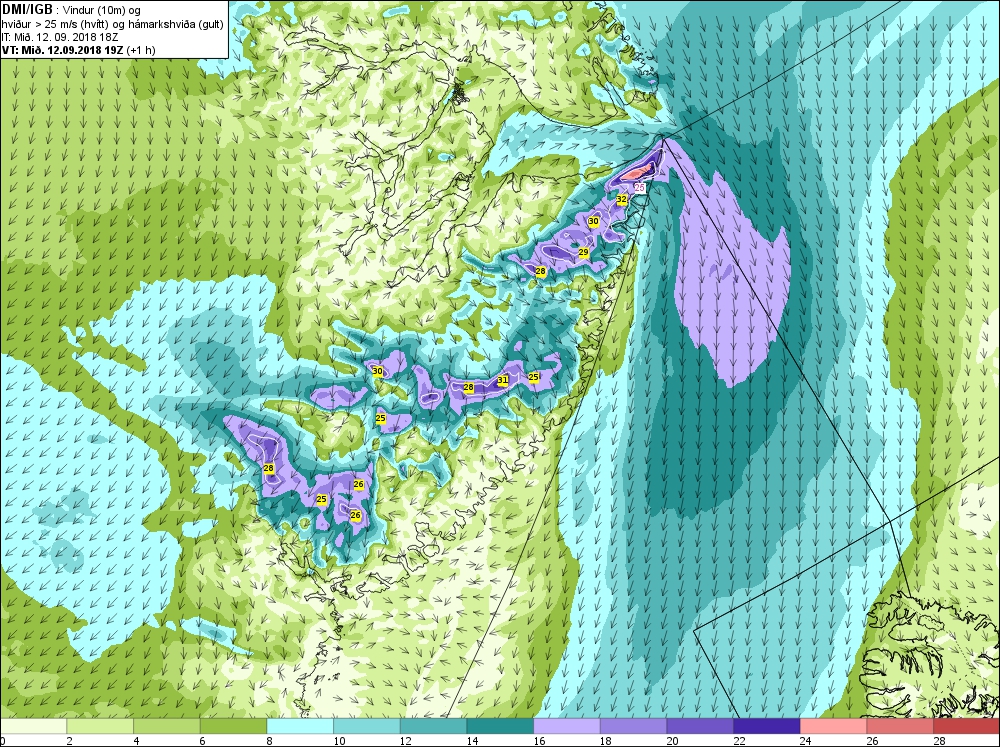Click the legend scale number 8

pos(270,741)
